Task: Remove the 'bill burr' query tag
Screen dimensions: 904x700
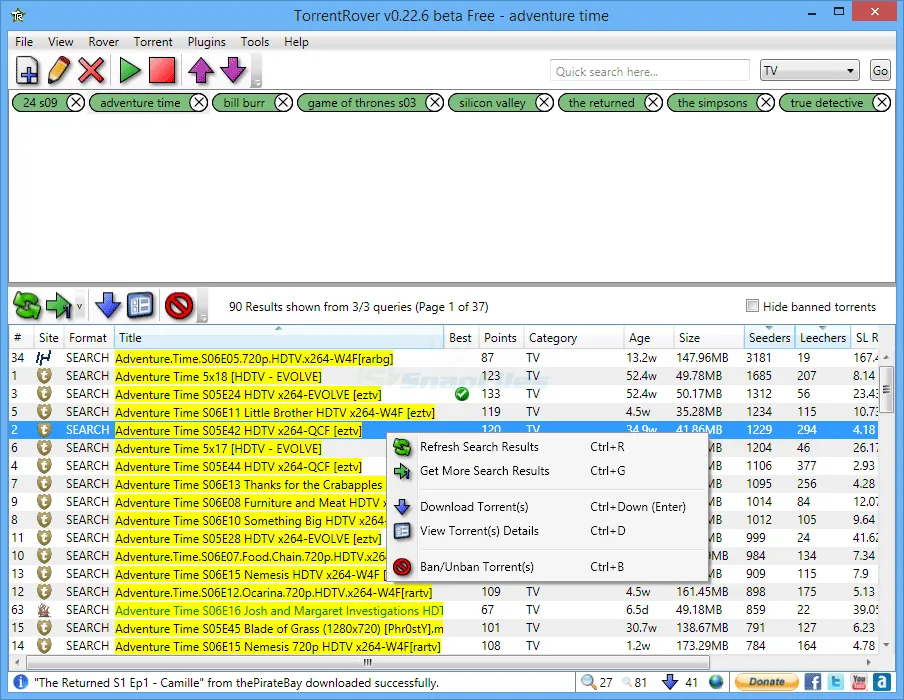Action: pyautogui.click(x=283, y=103)
